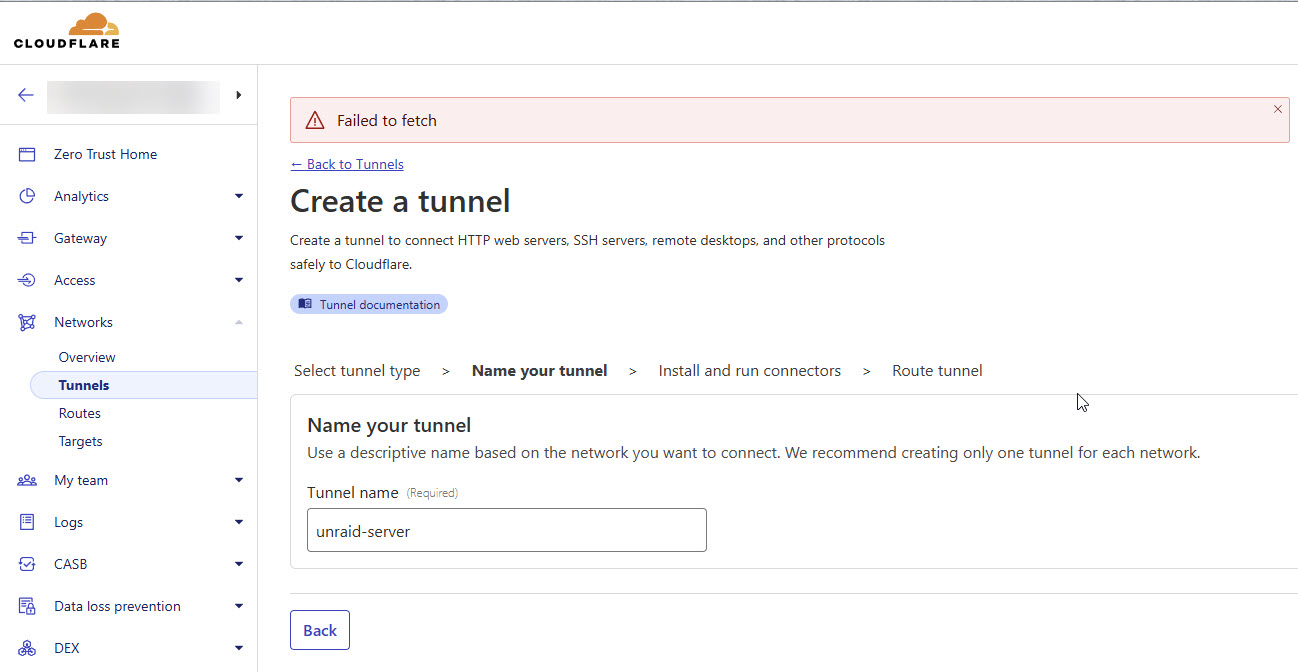Click the Access icon
Viewport: 1298px width, 672px height.
coord(27,280)
